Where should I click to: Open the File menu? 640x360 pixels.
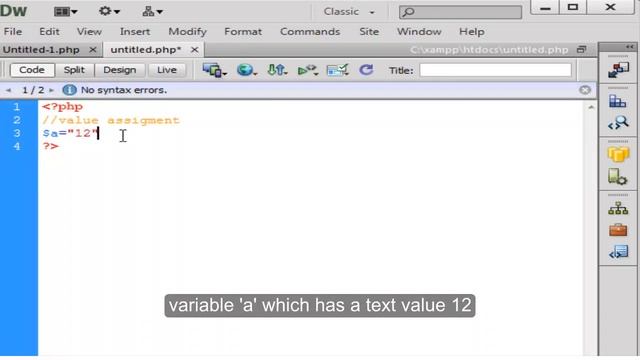(x=13, y=31)
